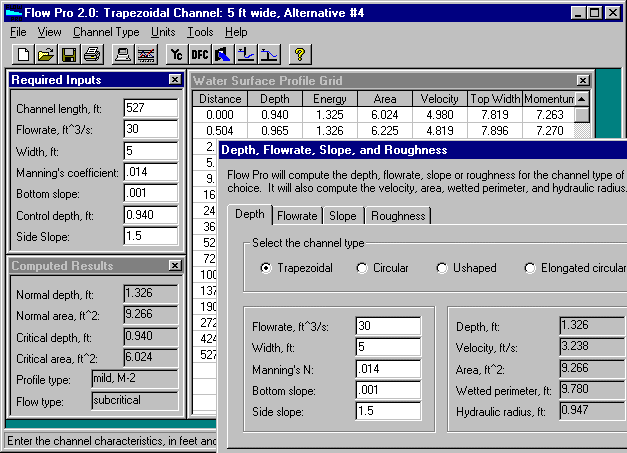The height and width of the screenshot is (453, 627).
Task: Click the Width field in Required Inputs
Action: (151, 151)
